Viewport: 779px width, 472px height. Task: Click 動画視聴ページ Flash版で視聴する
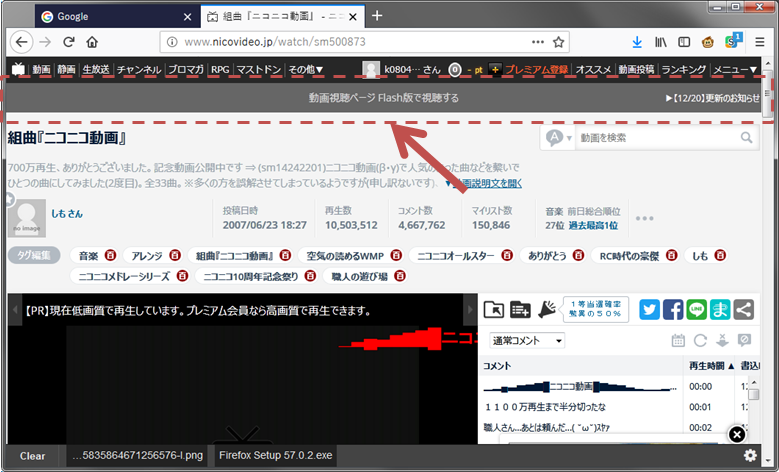[x=384, y=98]
